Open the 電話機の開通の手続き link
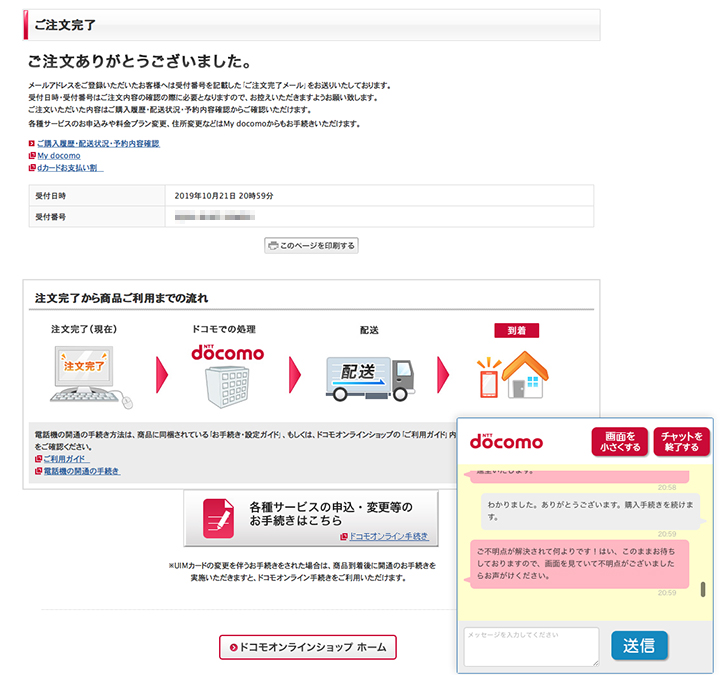Image resolution: width=720 pixels, height=675 pixels. pos(82,471)
